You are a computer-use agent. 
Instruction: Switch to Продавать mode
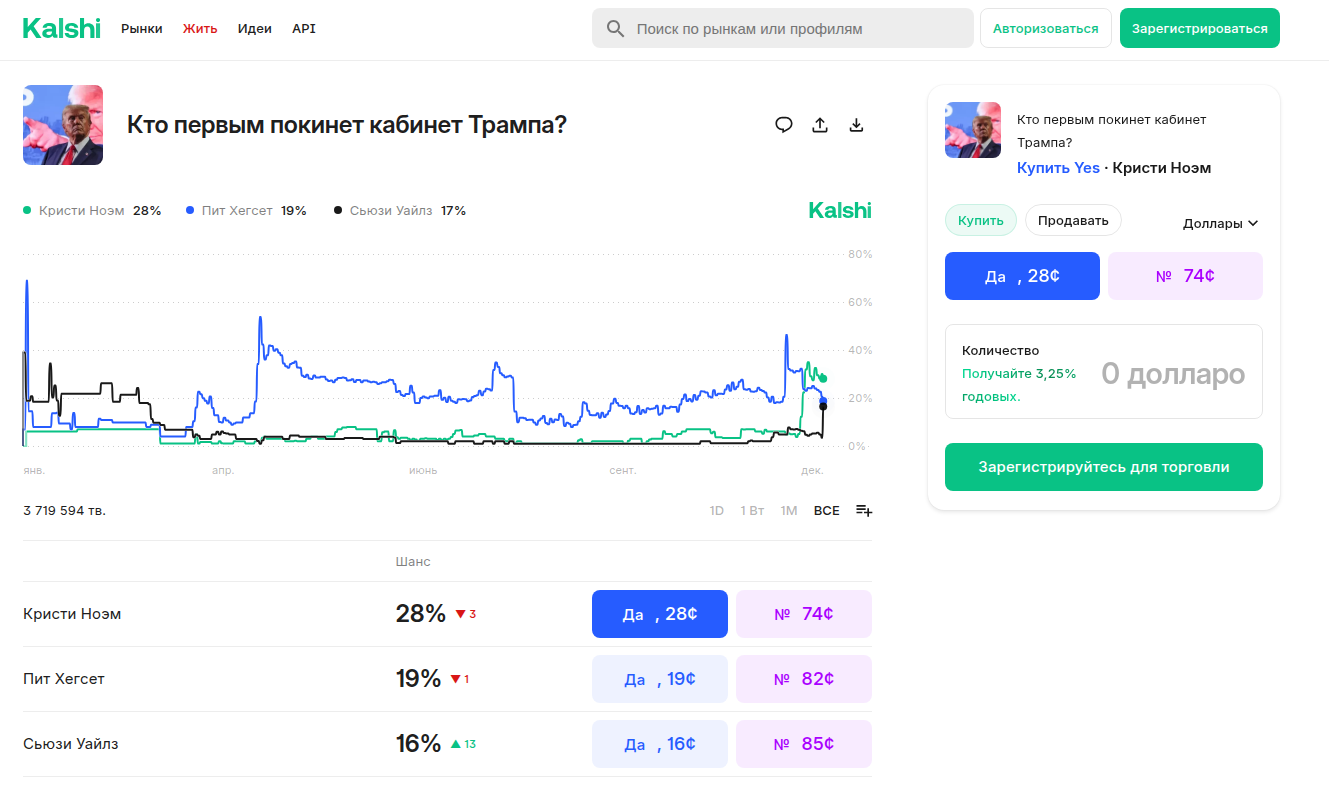pyautogui.click(x=1073, y=220)
